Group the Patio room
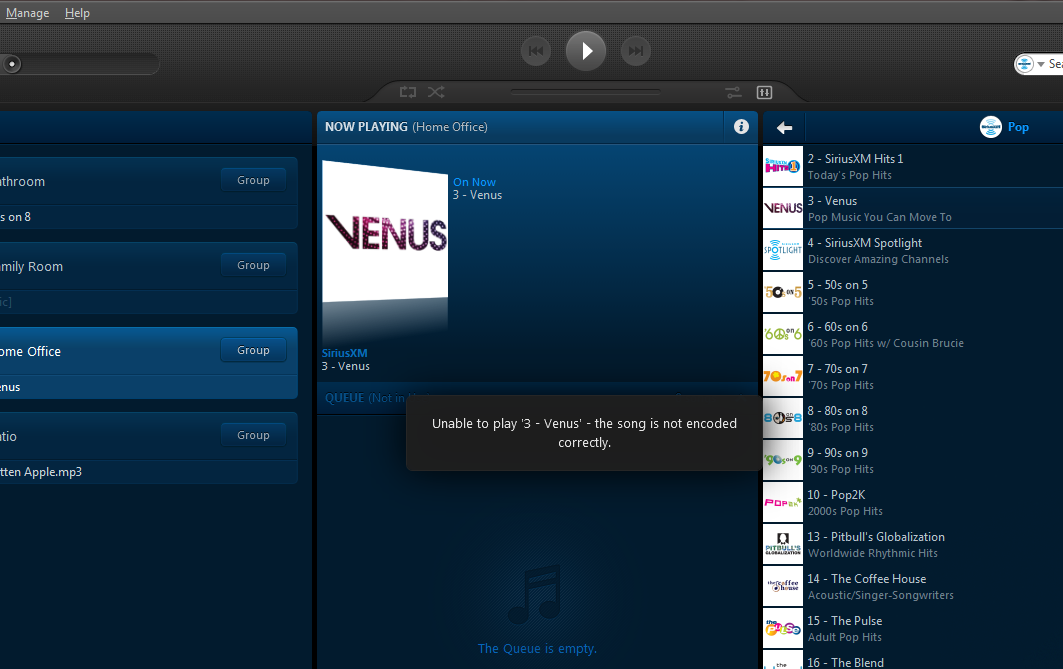Screen dimensions: 1063x669 pos(253,435)
